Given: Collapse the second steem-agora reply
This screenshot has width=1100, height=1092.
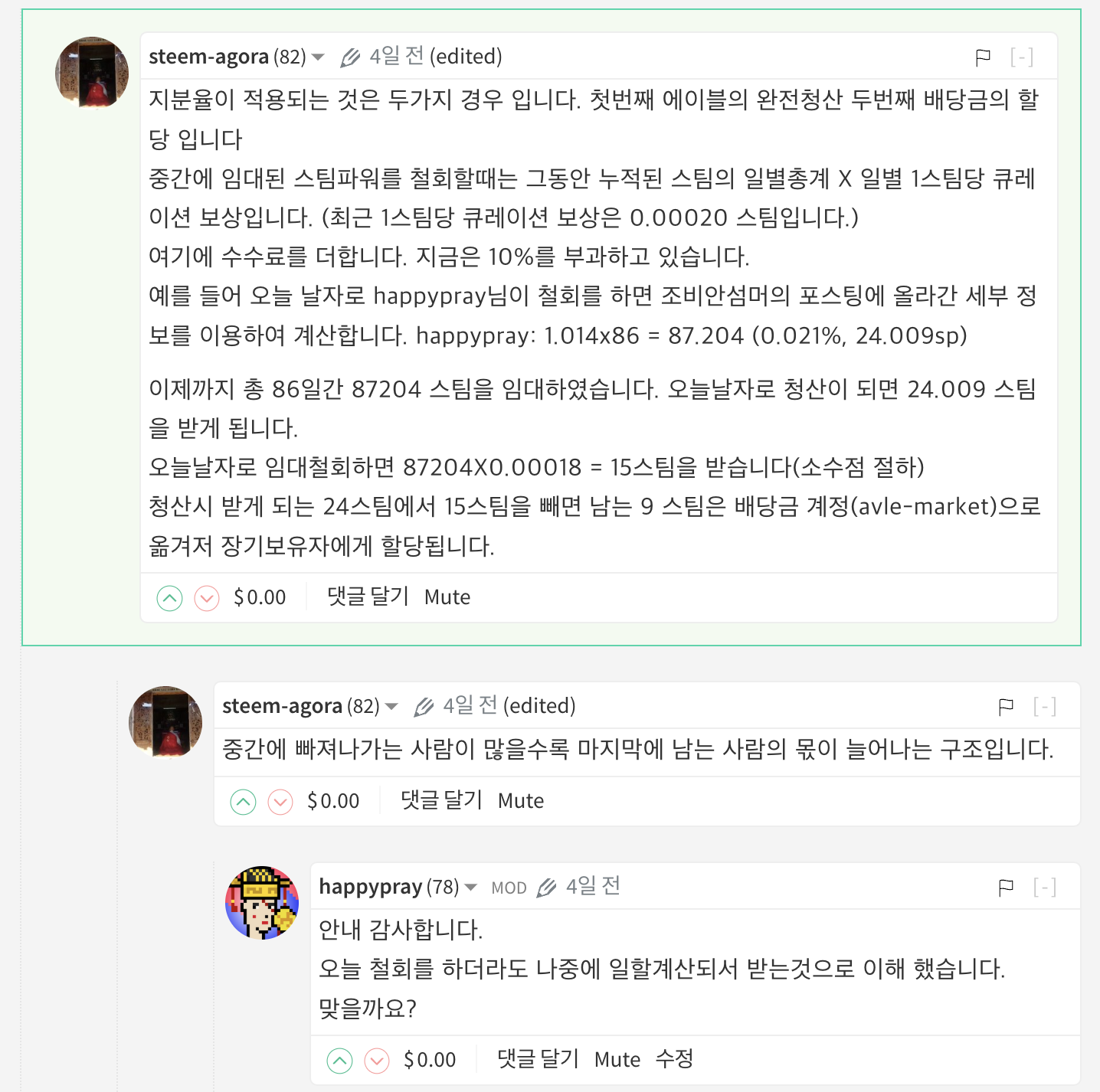Looking at the screenshot, I should (1045, 706).
